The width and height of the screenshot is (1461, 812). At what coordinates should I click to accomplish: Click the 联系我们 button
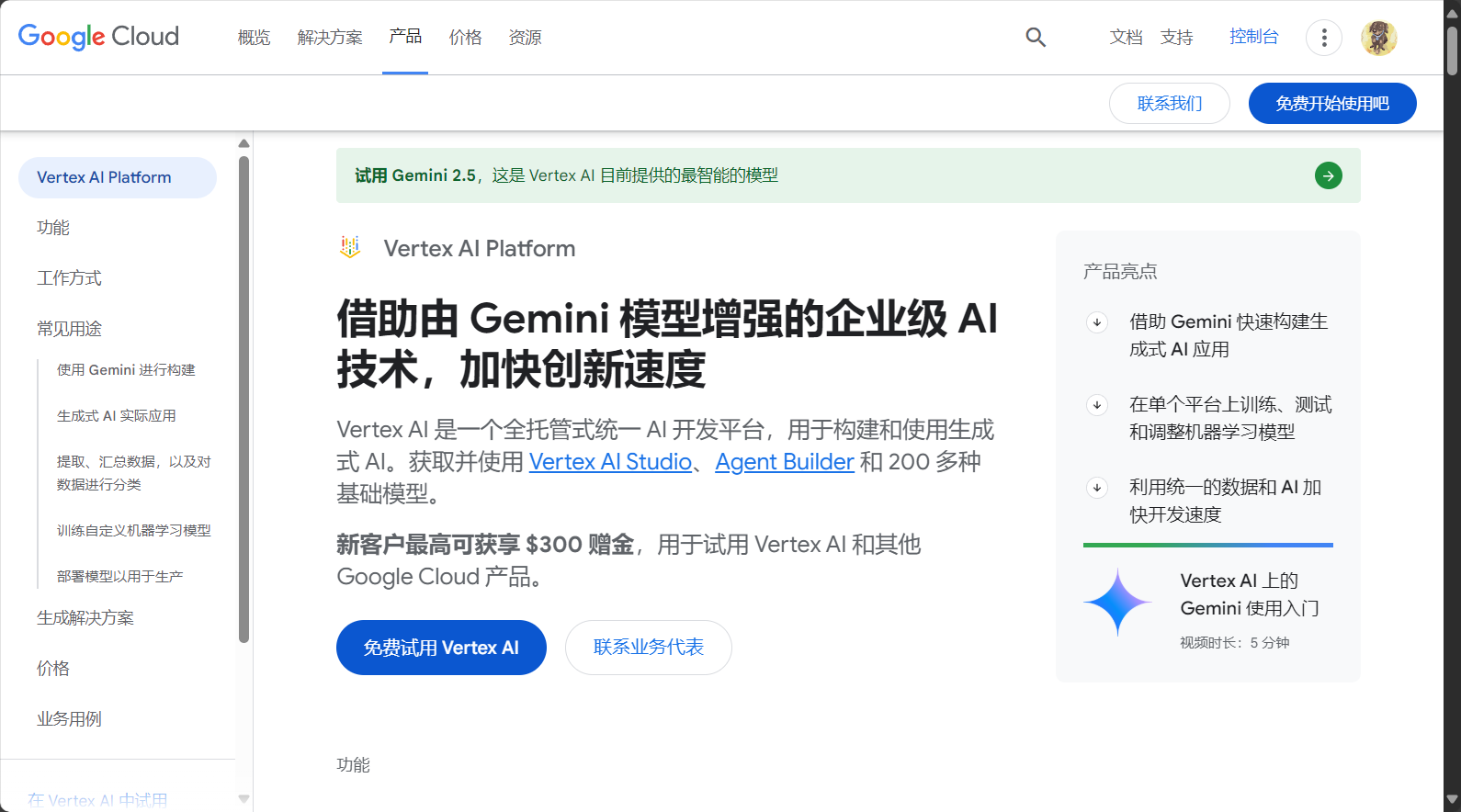click(1170, 104)
